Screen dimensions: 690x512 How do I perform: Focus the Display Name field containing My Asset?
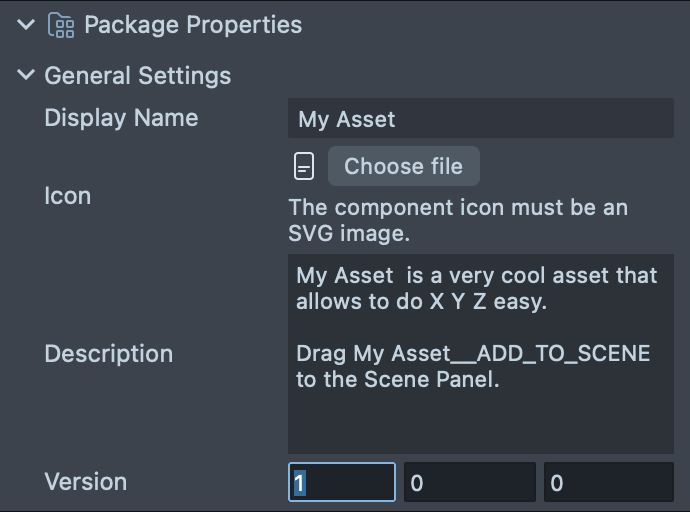click(x=480, y=119)
